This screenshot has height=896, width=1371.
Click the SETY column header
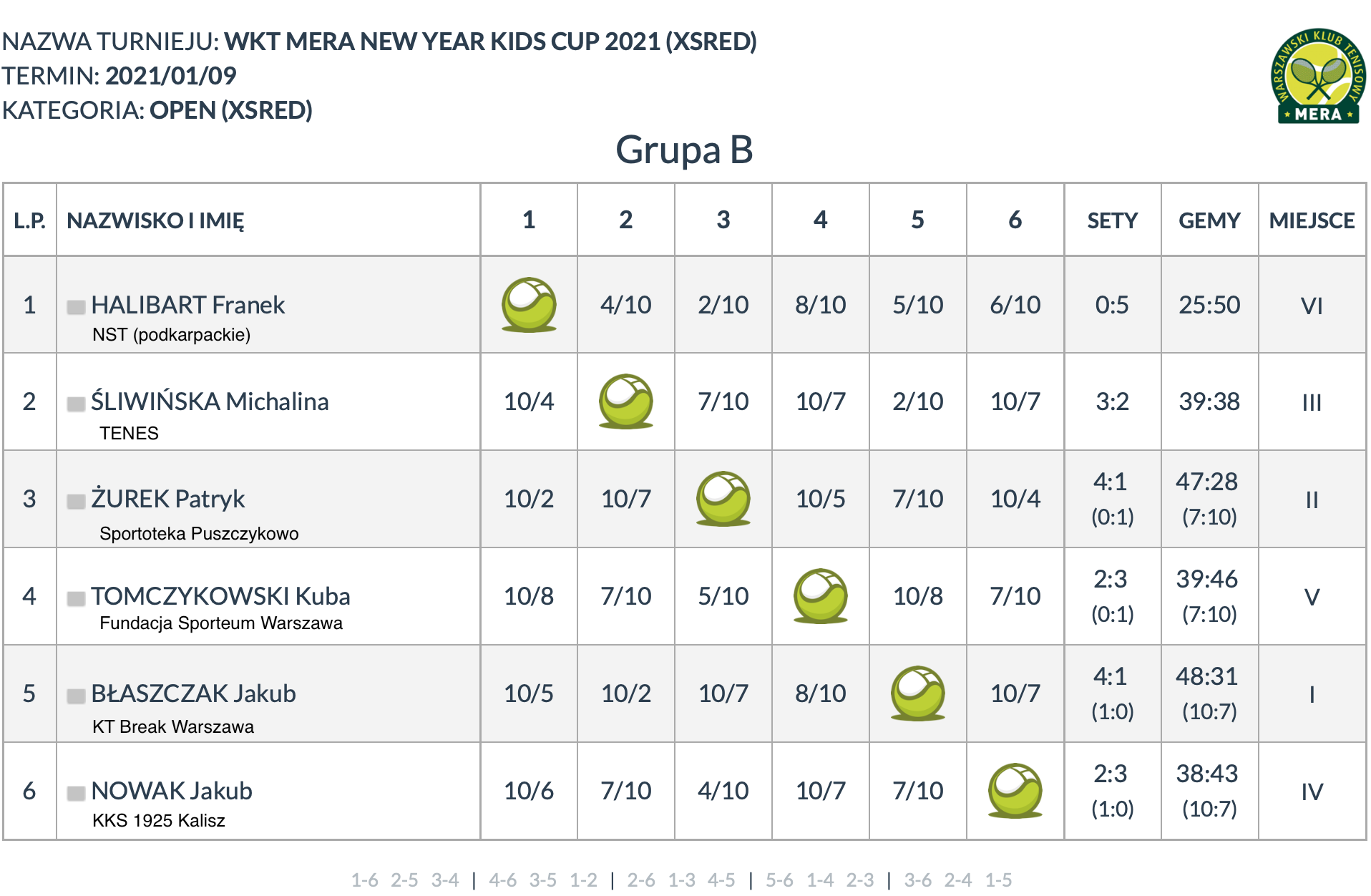click(x=1113, y=220)
